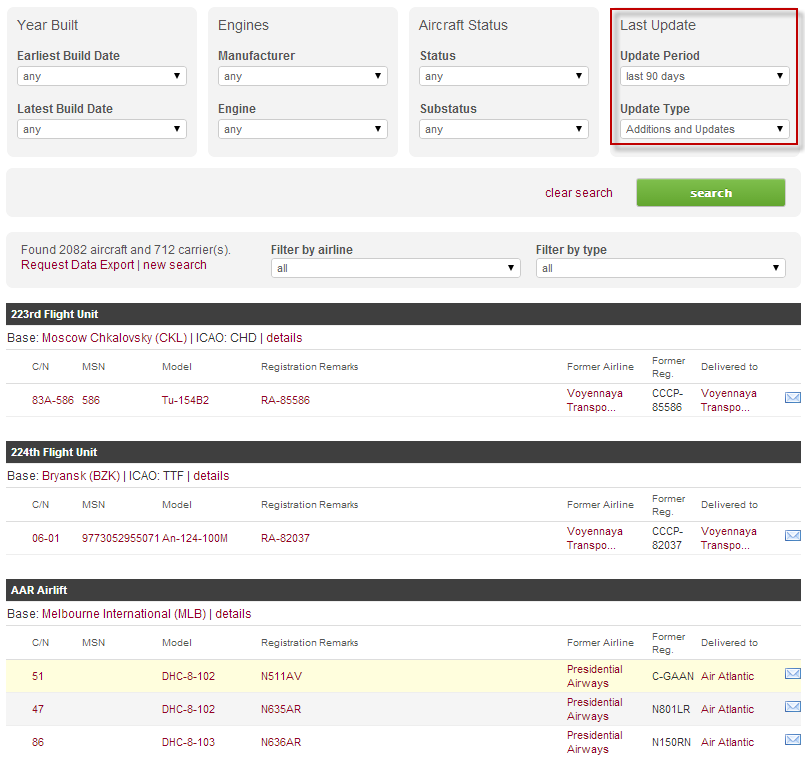805x757 pixels.
Task: Click envelope icon for N635AR row
Action: click(792, 707)
